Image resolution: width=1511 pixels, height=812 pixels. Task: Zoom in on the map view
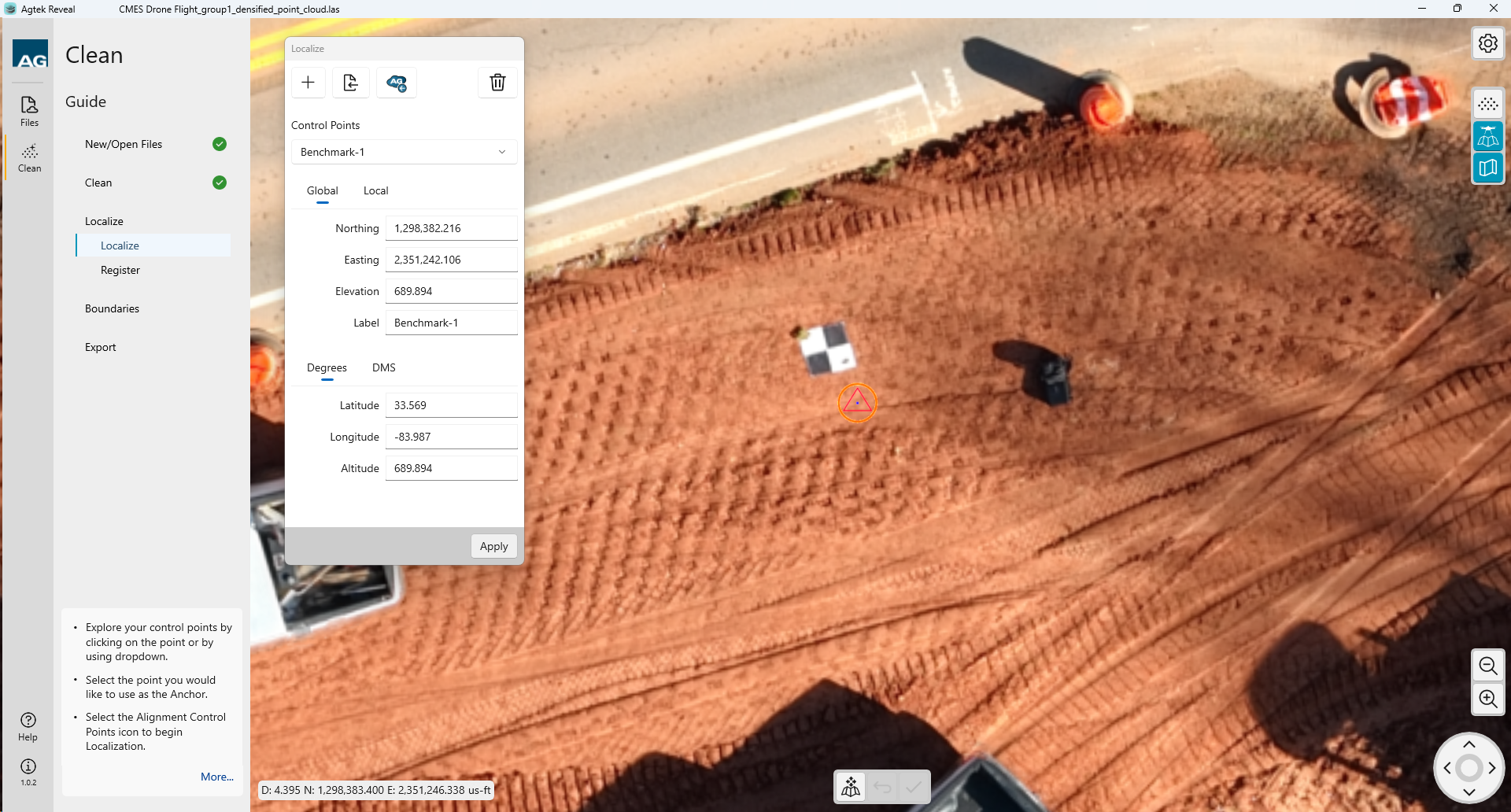[x=1487, y=699]
